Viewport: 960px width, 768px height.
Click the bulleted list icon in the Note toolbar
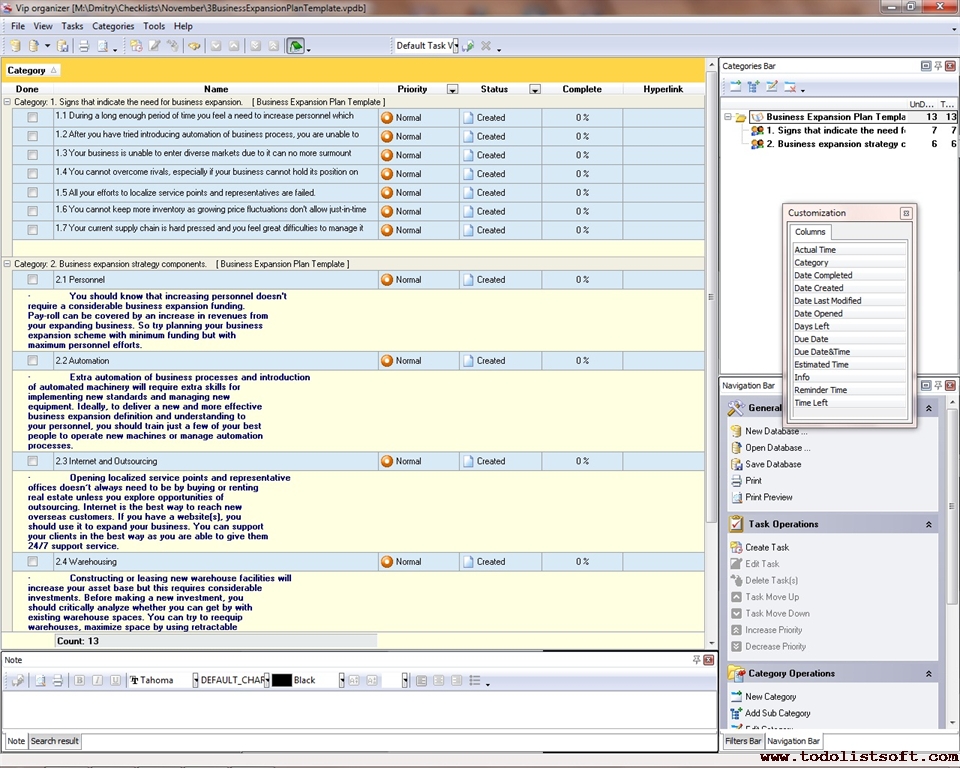click(477, 680)
